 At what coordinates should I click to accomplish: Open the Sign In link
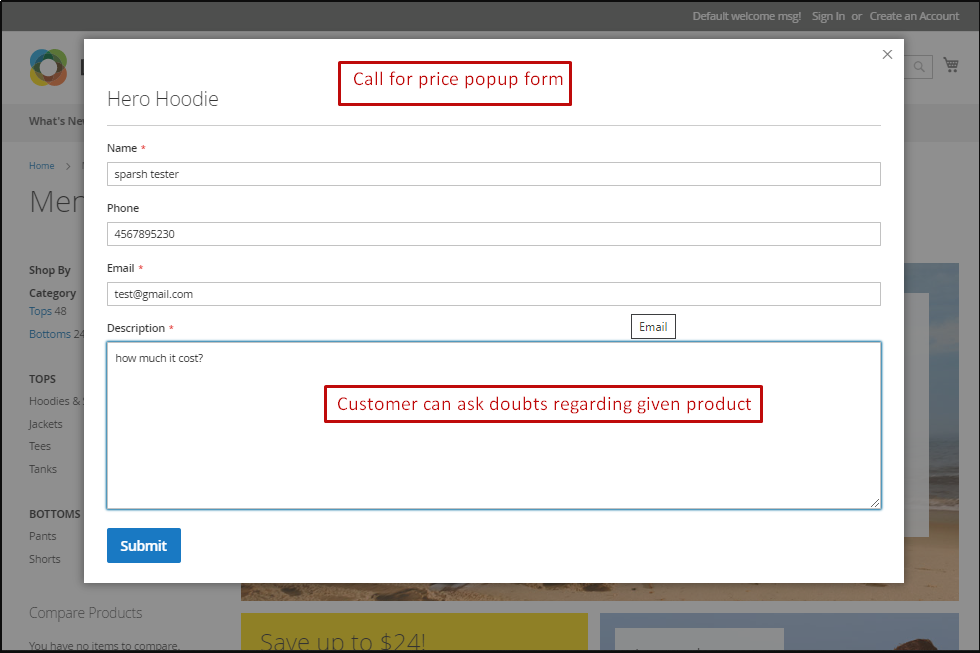tap(828, 16)
